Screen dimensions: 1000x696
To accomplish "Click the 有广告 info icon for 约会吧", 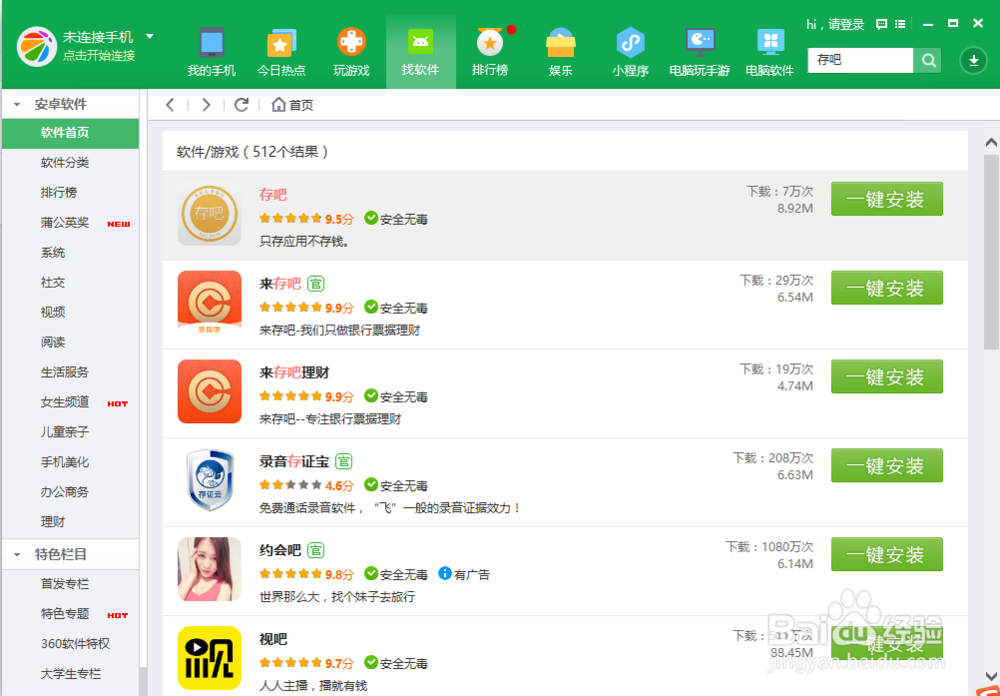I will point(445,574).
